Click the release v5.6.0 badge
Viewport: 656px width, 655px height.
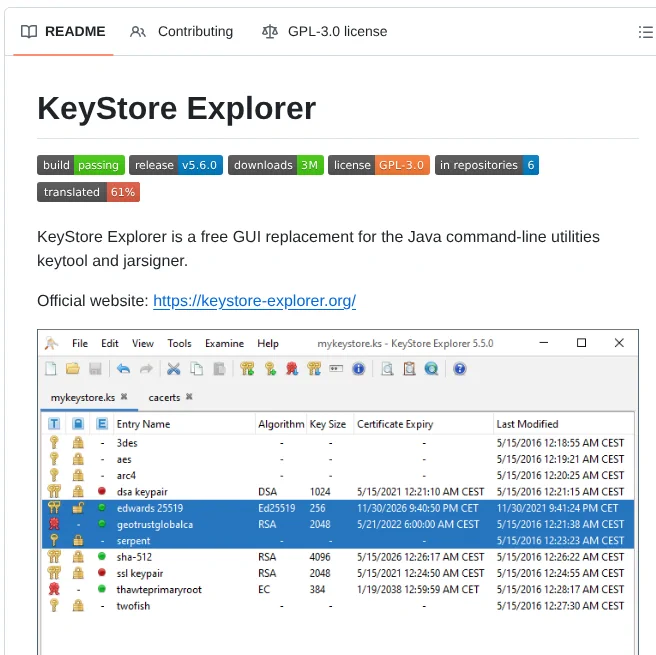tap(176, 165)
